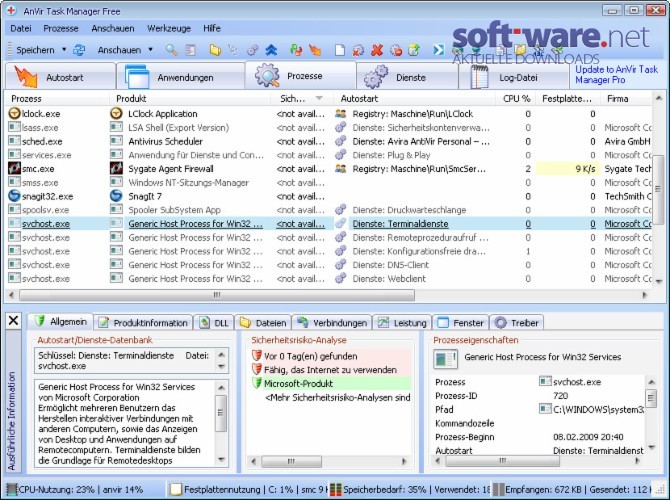Click the gears icon beside Dienste: Druckwarteschlange
Viewport: 670px width, 500px height.
(341, 209)
